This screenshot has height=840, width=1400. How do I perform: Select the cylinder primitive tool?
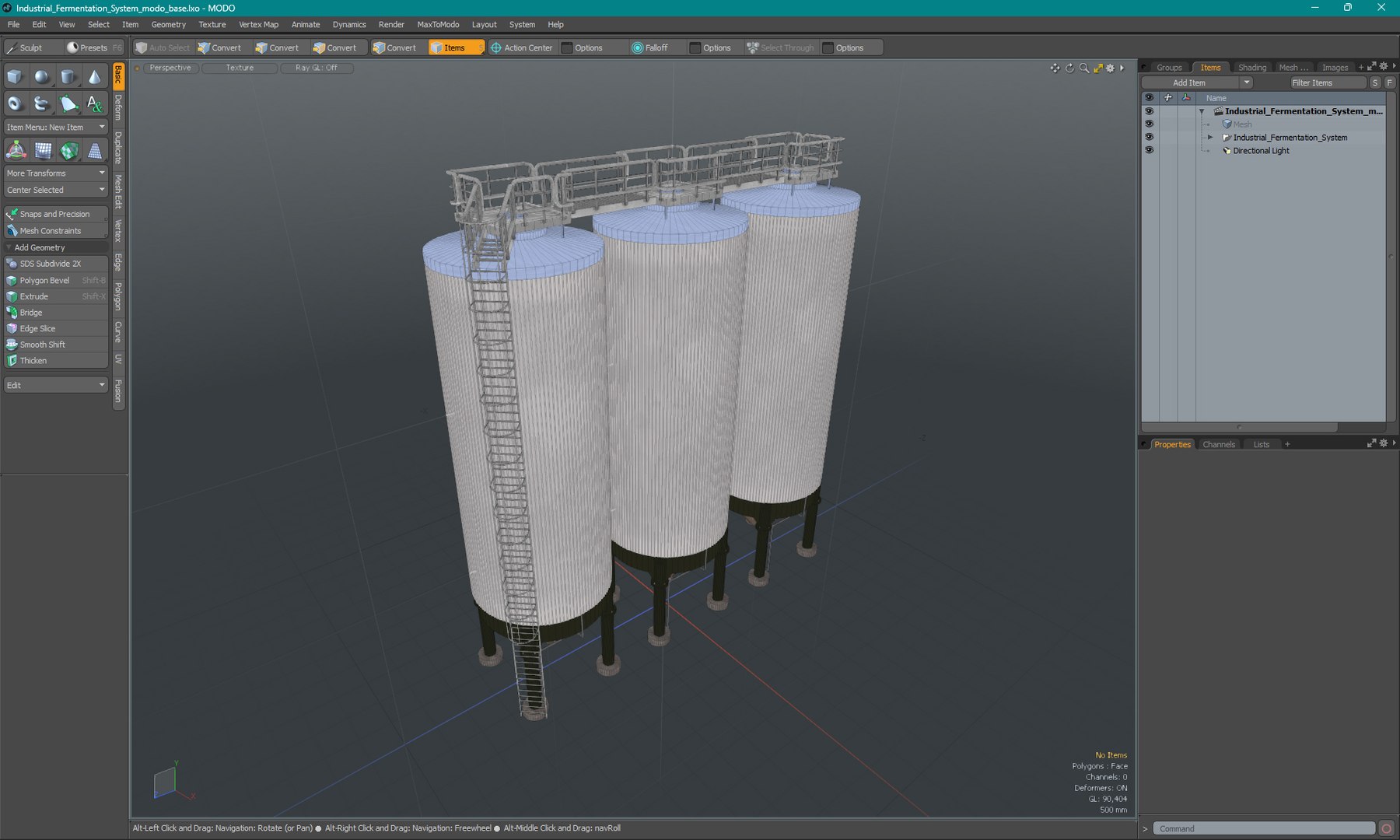click(x=68, y=77)
